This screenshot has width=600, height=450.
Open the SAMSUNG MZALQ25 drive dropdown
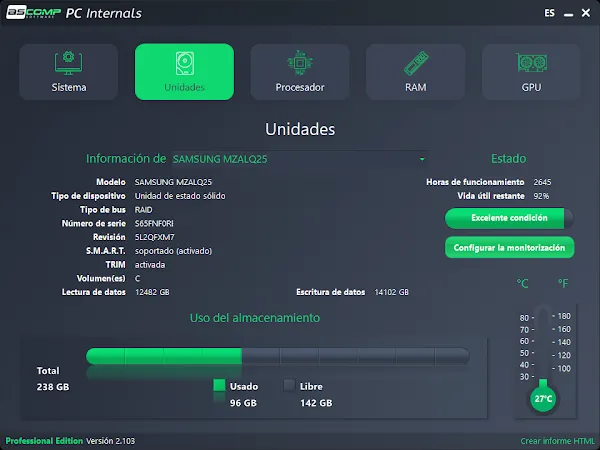click(300, 159)
